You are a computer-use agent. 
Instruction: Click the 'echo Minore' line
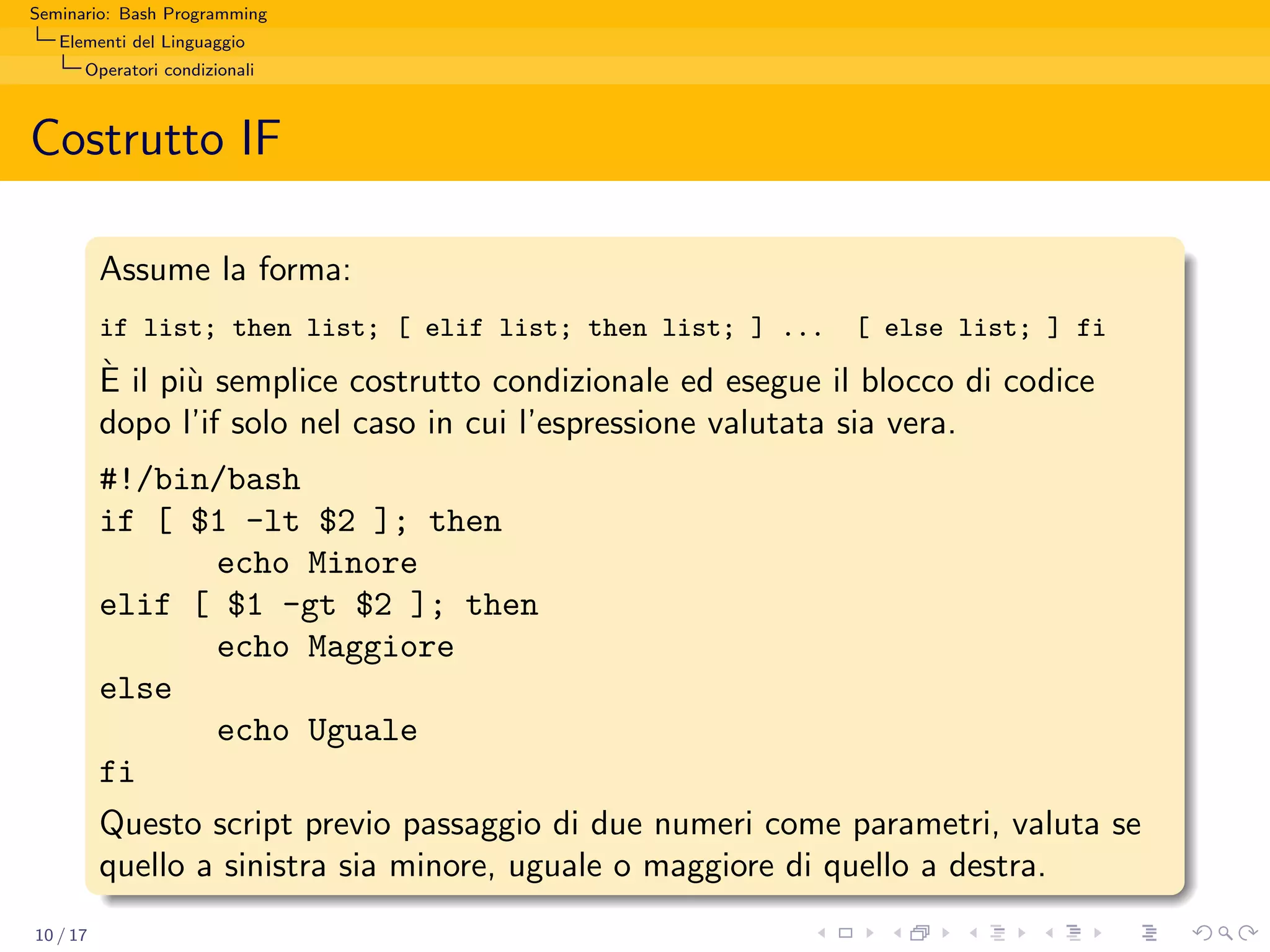pos(317,563)
